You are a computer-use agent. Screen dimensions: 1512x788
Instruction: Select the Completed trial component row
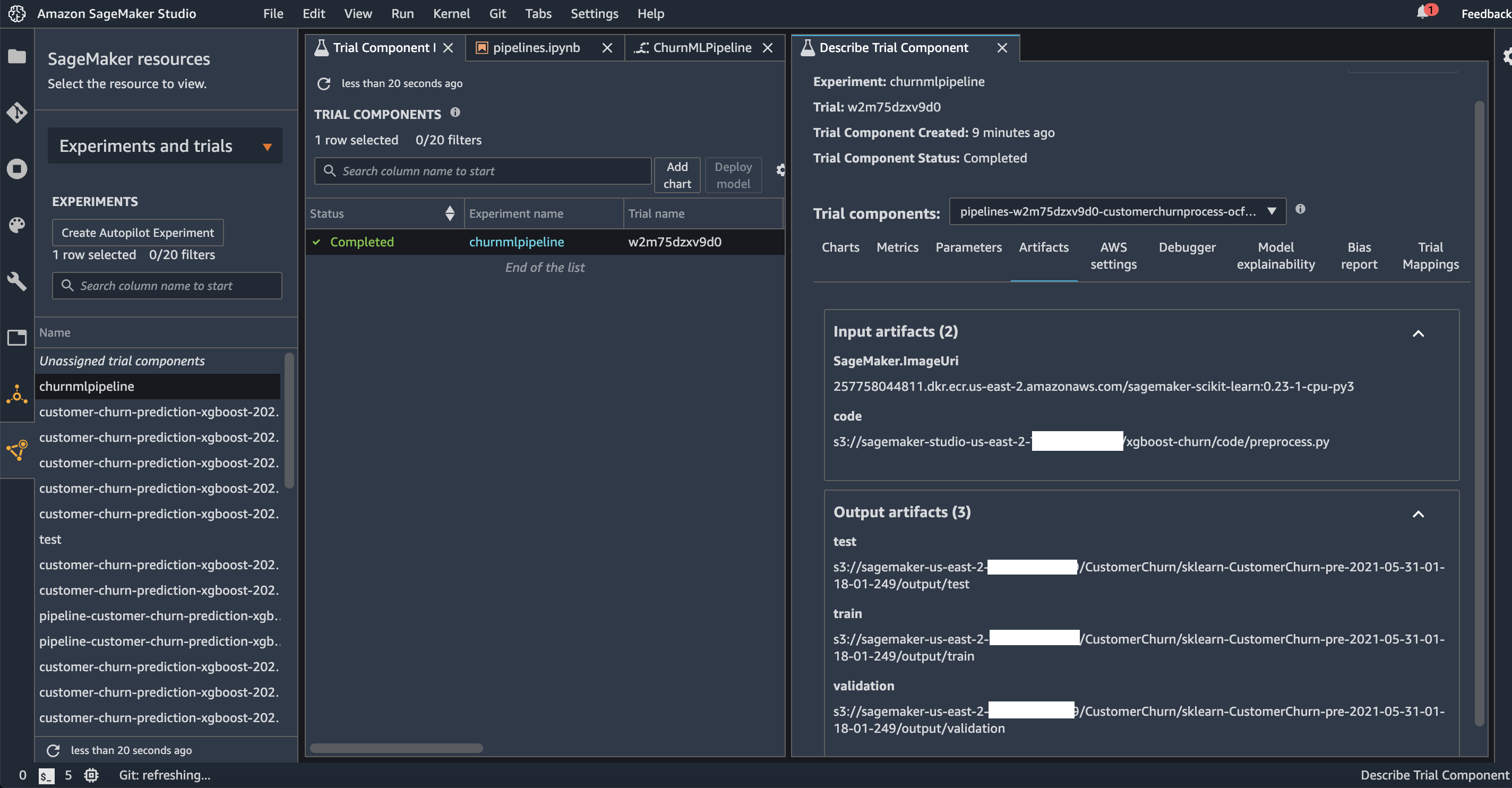(545, 241)
